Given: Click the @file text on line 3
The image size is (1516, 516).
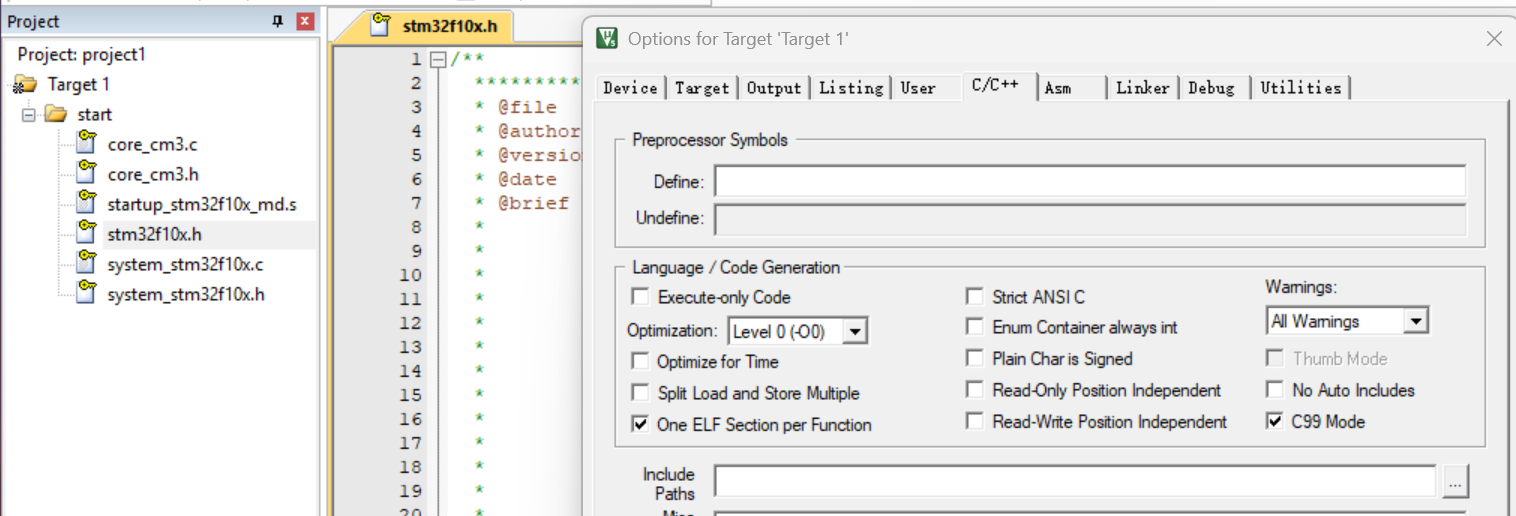Looking at the screenshot, I should click(527, 107).
